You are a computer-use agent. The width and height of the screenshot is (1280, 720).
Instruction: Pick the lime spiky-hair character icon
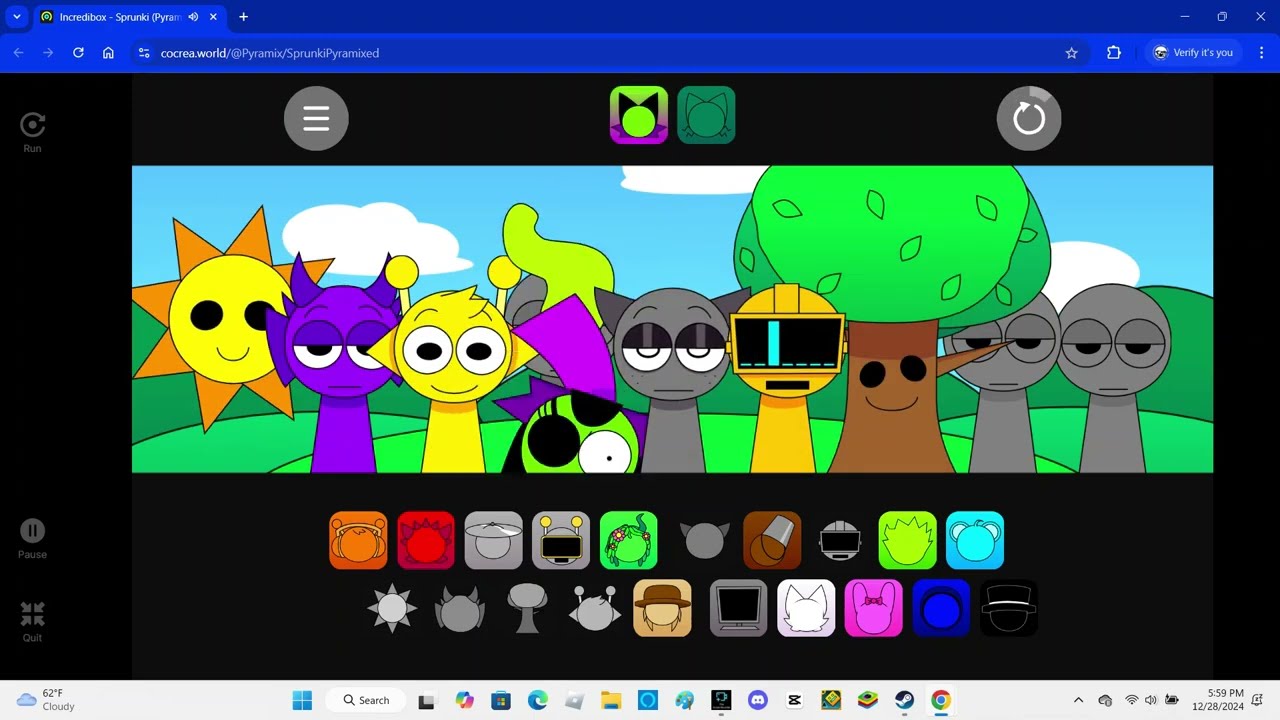coord(907,540)
